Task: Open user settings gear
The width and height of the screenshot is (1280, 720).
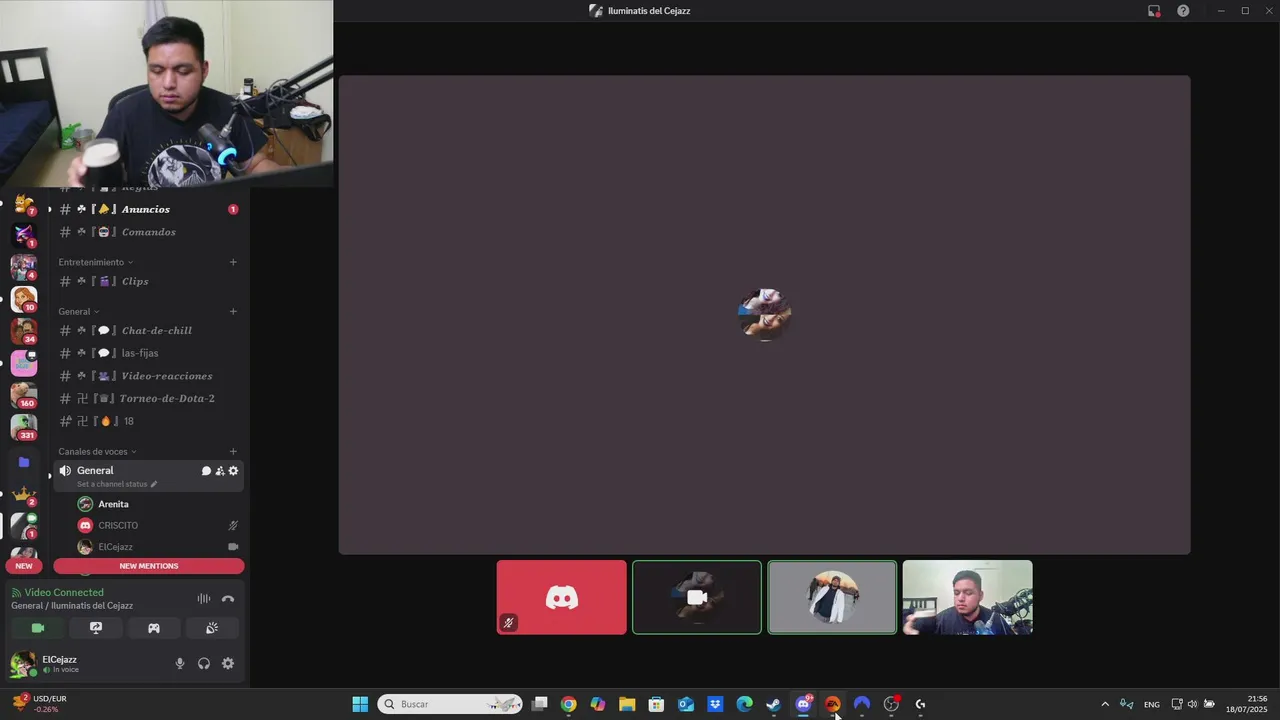Action: click(228, 663)
